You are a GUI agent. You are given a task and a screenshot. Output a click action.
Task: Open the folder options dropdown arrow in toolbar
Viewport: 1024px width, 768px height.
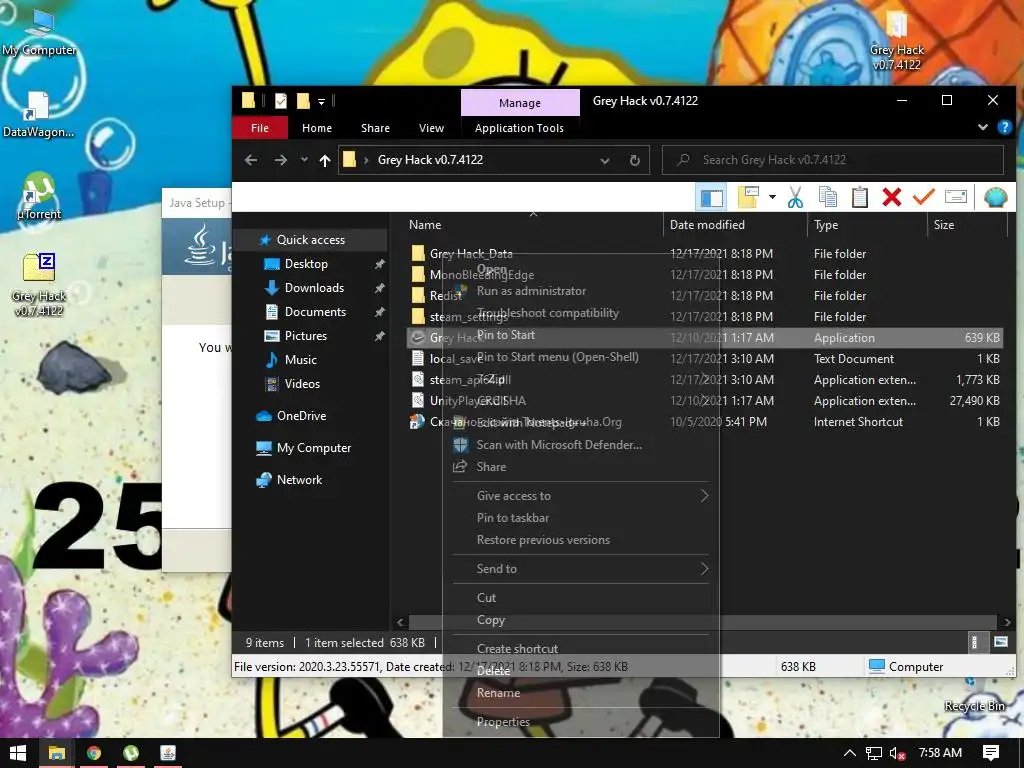click(772, 197)
